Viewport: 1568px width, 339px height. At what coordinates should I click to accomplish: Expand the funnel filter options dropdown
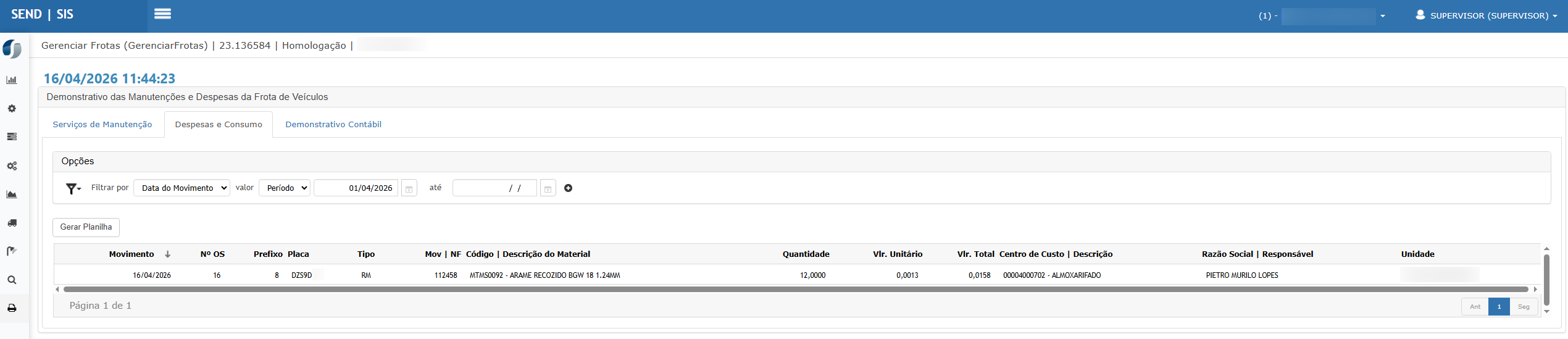73,188
